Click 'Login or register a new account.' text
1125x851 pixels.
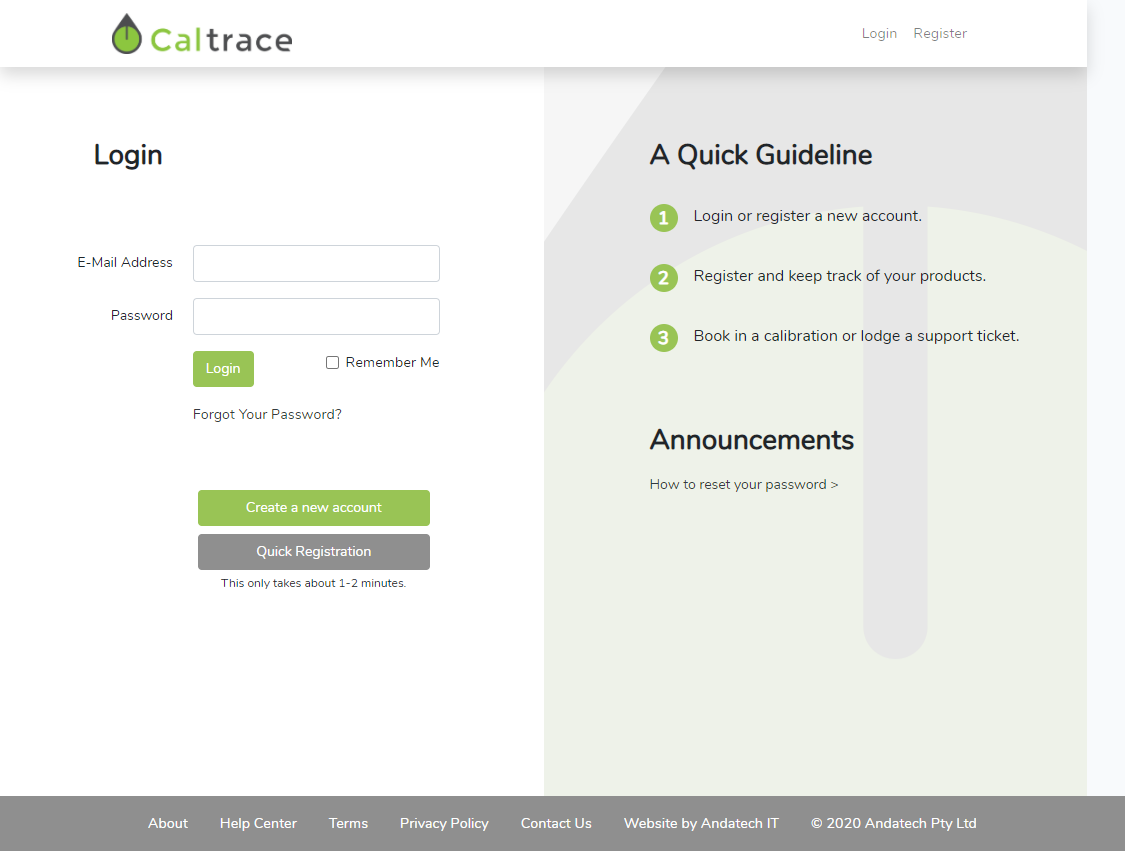tap(807, 216)
